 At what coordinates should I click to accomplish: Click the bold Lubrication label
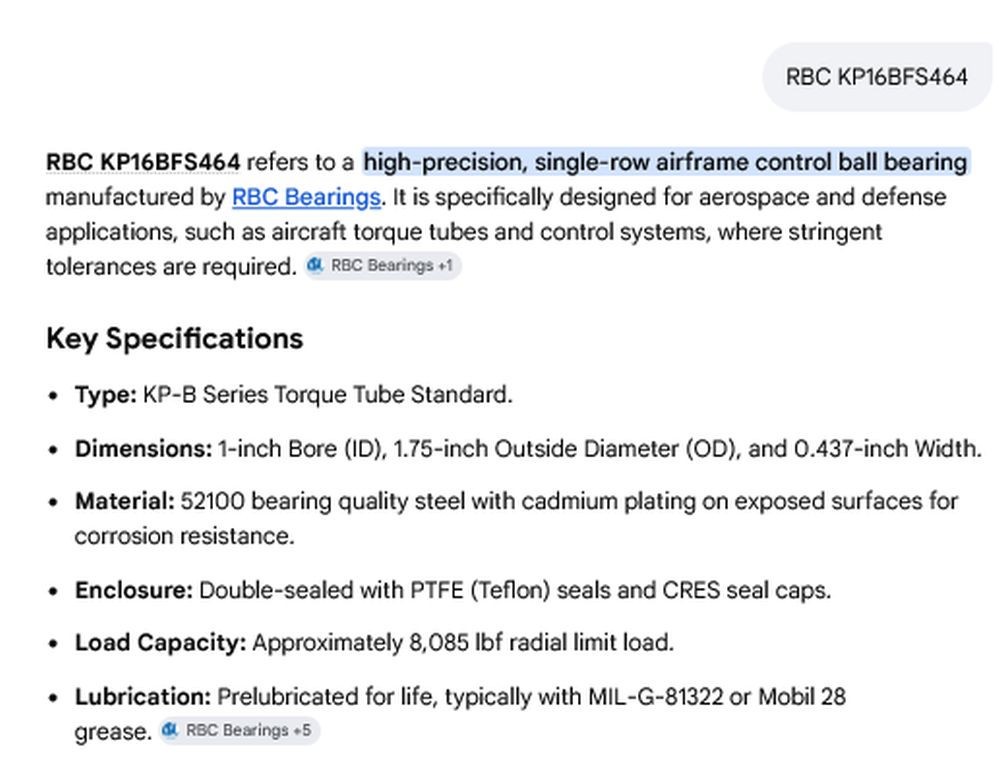[x=142, y=697]
